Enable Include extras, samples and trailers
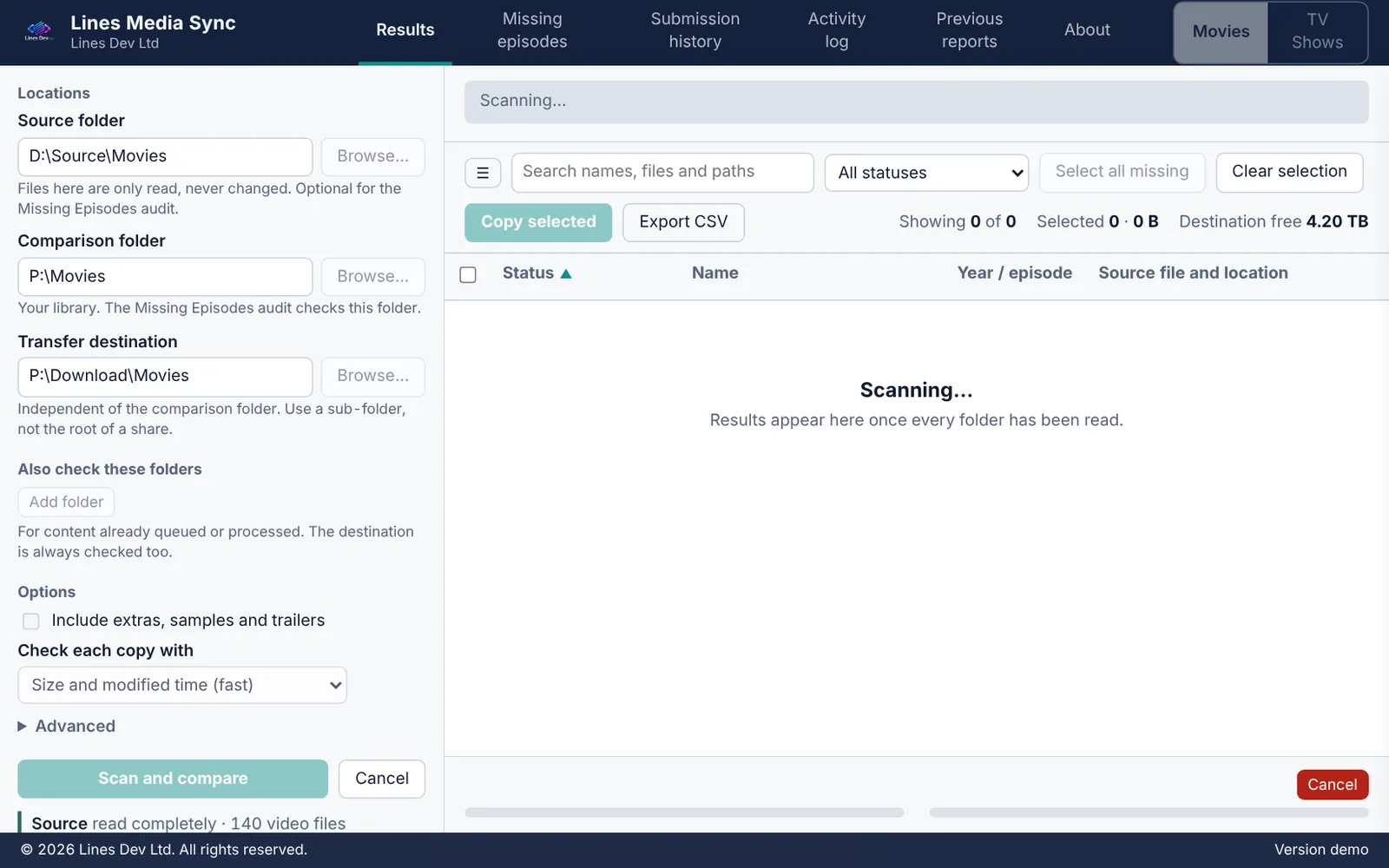1389x868 pixels. 31,621
